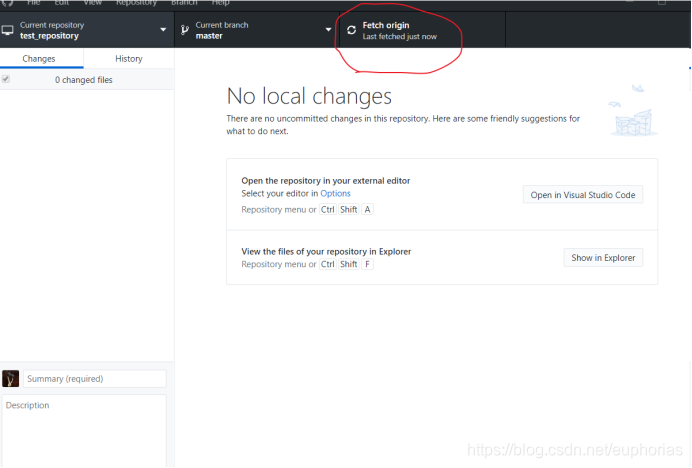The width and height of the screenshot is (692, 468).
Task: Switch to the History tab
Action: tap(128, 58)
